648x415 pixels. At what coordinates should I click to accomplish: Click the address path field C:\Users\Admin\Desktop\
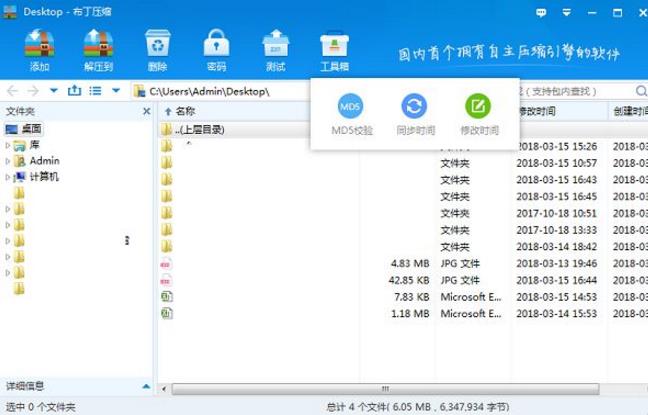(x=210, y=91)
